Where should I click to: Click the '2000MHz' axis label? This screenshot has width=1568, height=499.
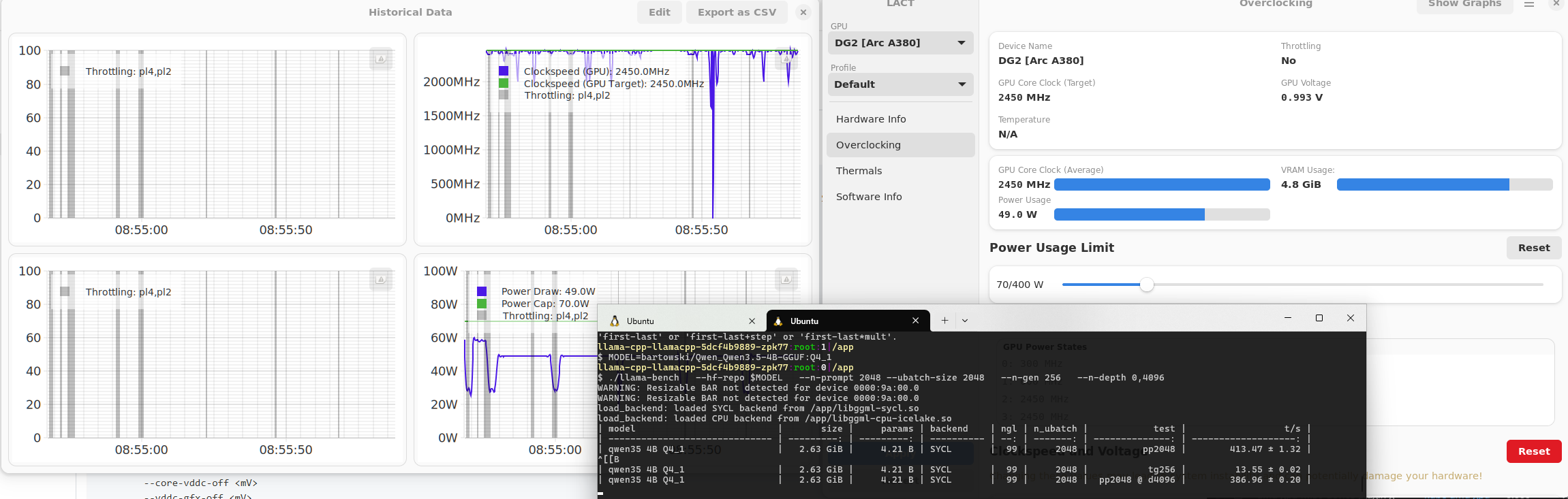point(452,82)
